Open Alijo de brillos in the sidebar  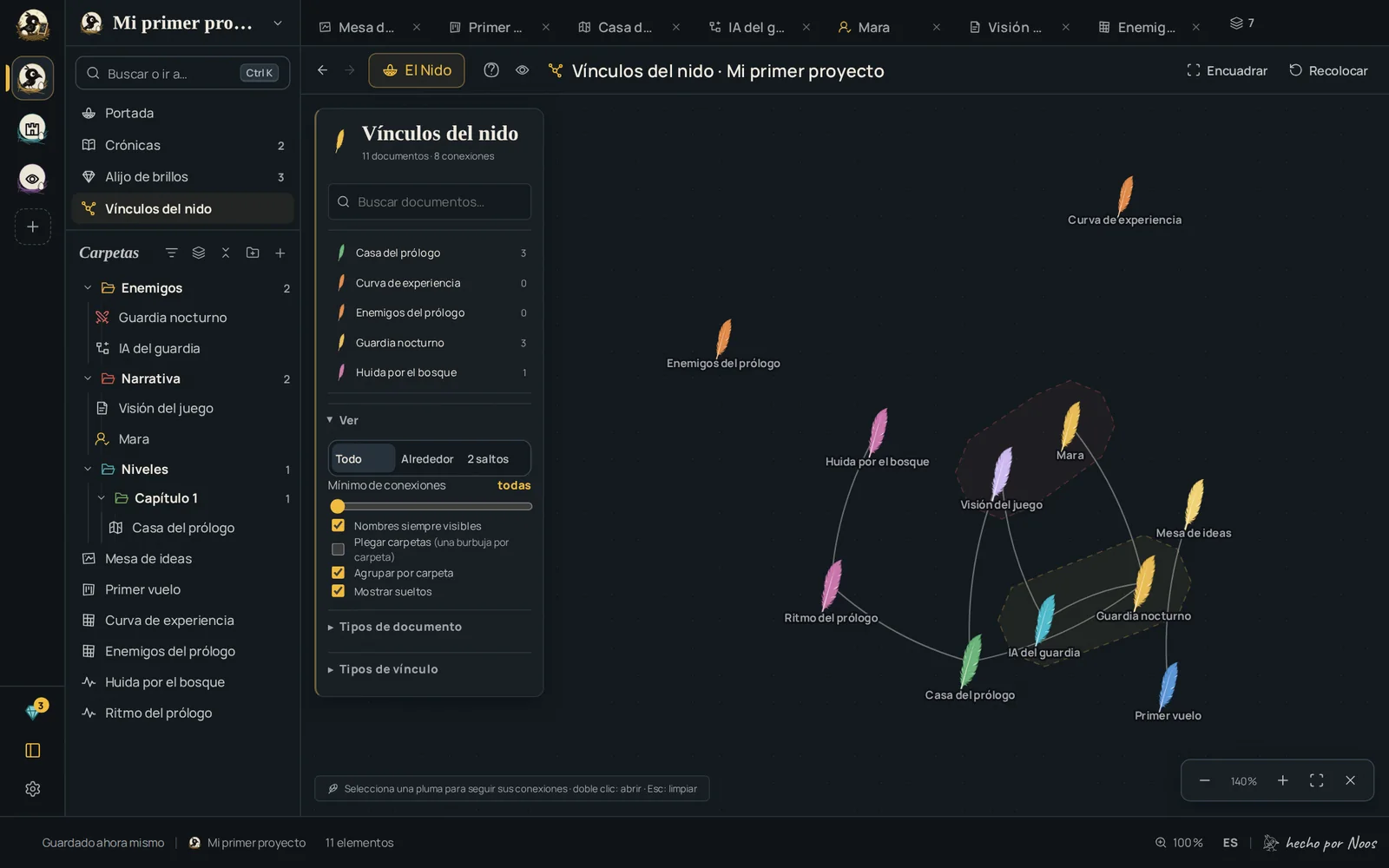point(182,176)
